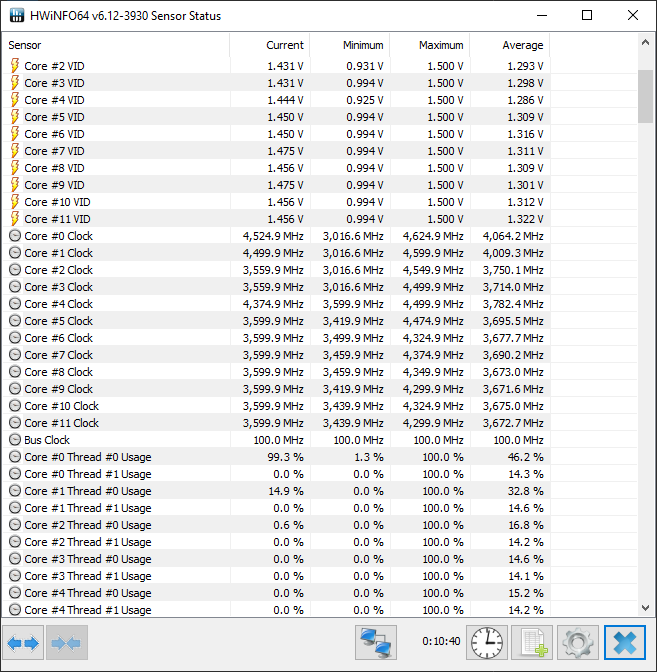
Task: Select the Core #7 Clock row label
Action: pos(59,355)
